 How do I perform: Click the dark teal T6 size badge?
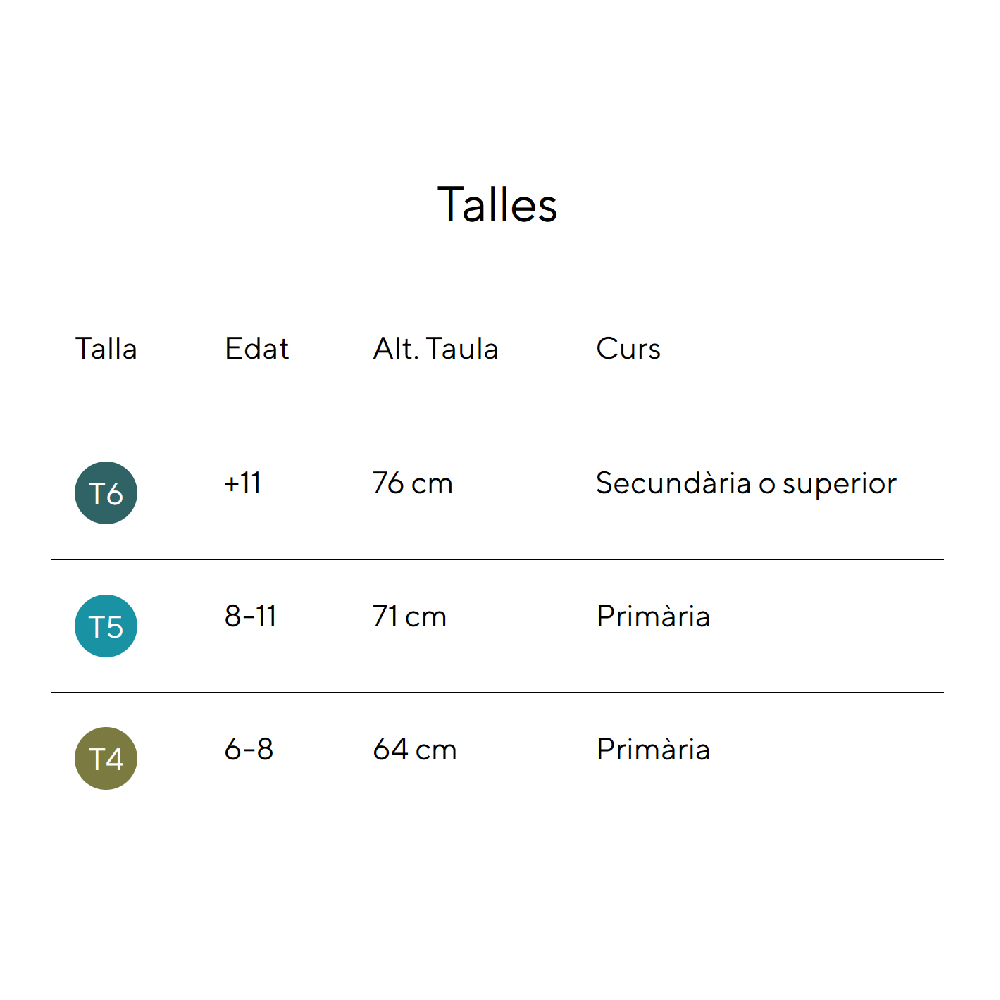pos(106,493)
